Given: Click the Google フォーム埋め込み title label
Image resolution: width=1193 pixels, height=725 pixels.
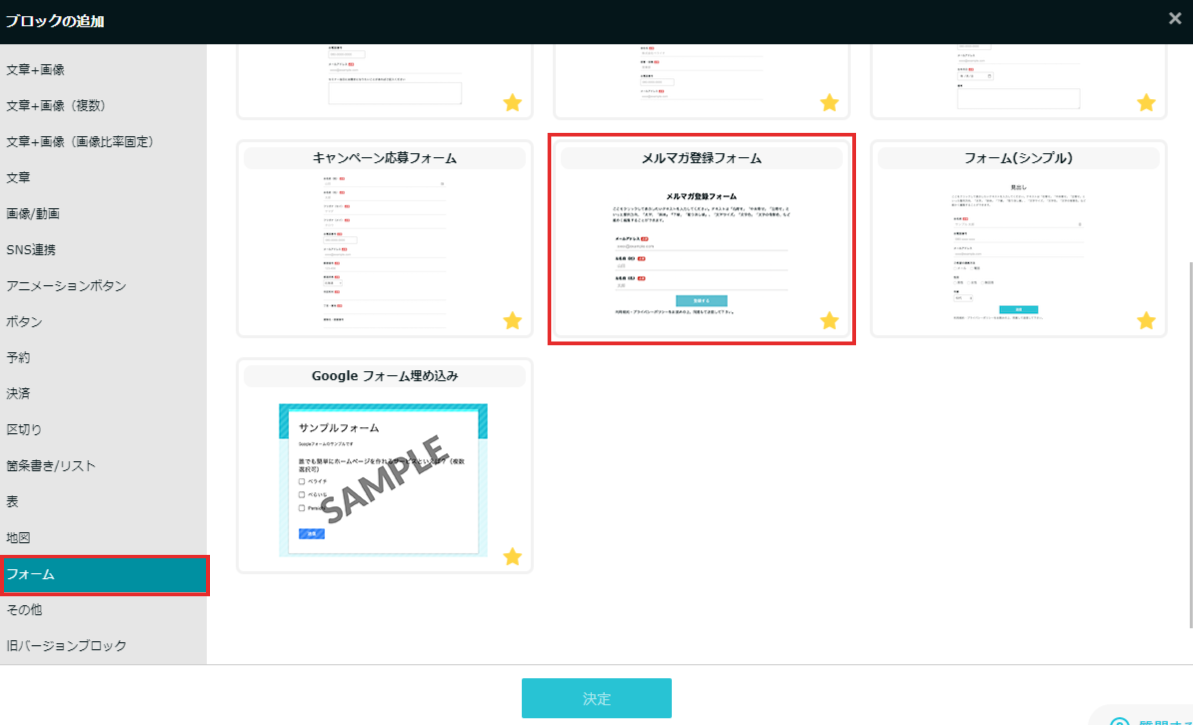Looking at the screenshot, I should pyautogui.click(x=384, y=376).
